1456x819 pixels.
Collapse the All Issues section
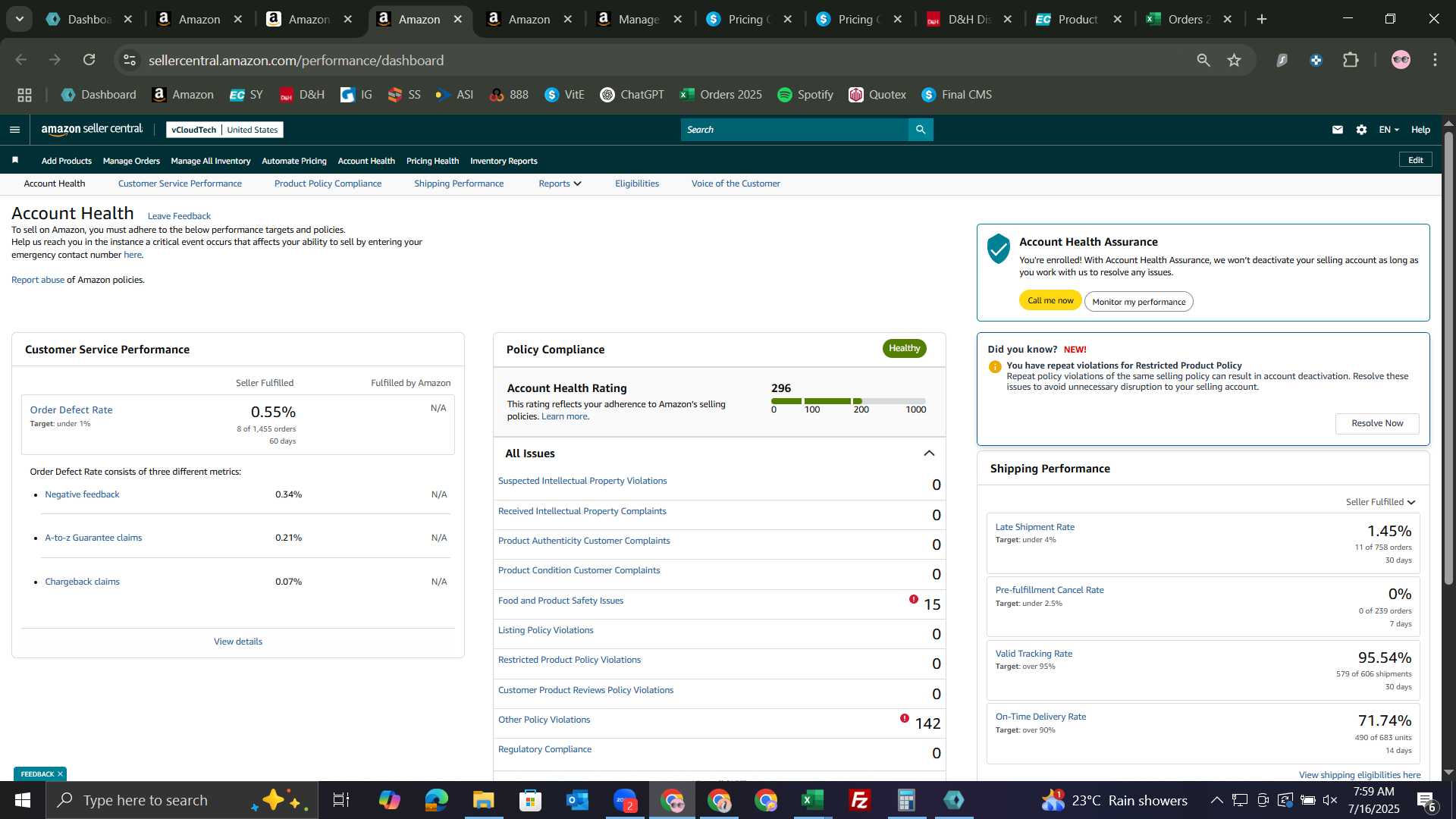coord(929,453)
